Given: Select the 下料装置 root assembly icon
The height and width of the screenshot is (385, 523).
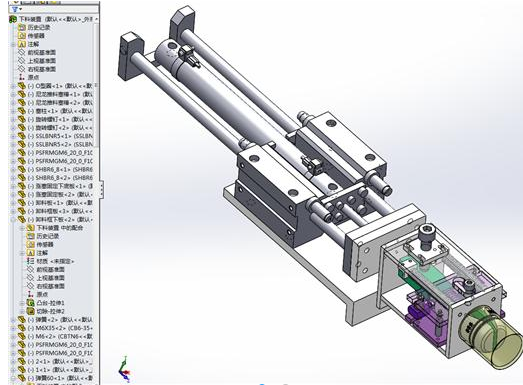Looking at the screenshot, I should (x=13, y=19).
